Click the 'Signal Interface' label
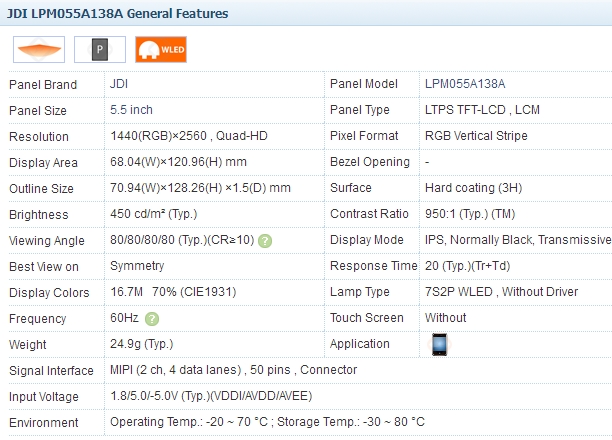 [x=51, y=371]
